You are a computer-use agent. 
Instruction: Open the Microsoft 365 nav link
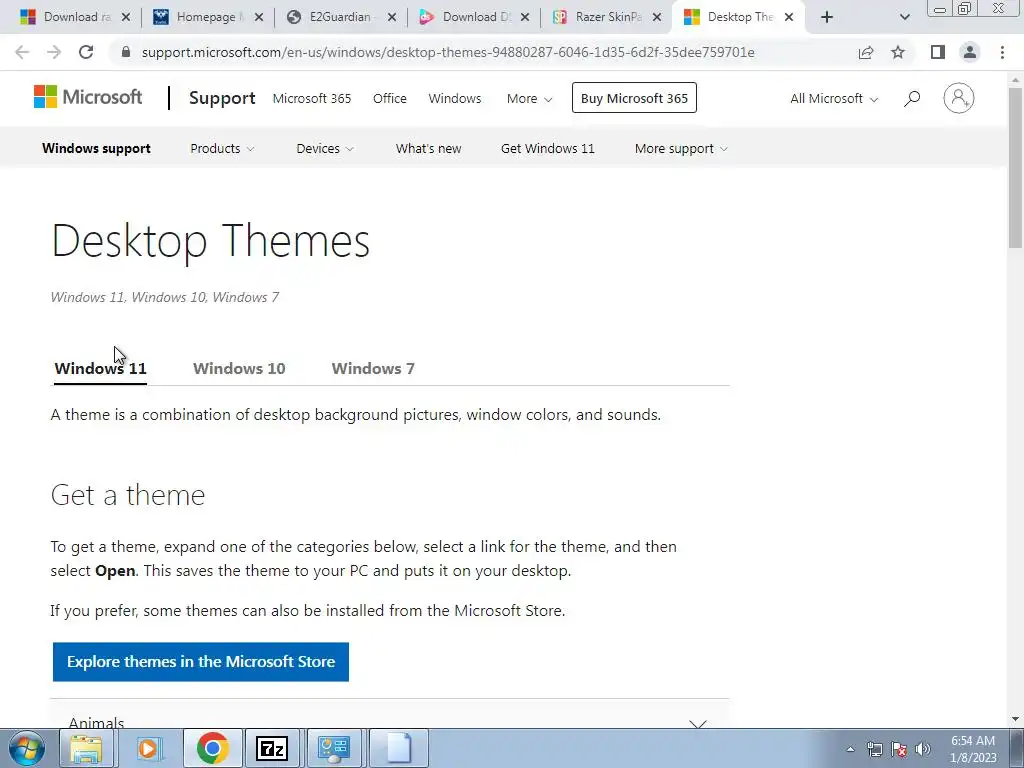[x=312, y=99]
